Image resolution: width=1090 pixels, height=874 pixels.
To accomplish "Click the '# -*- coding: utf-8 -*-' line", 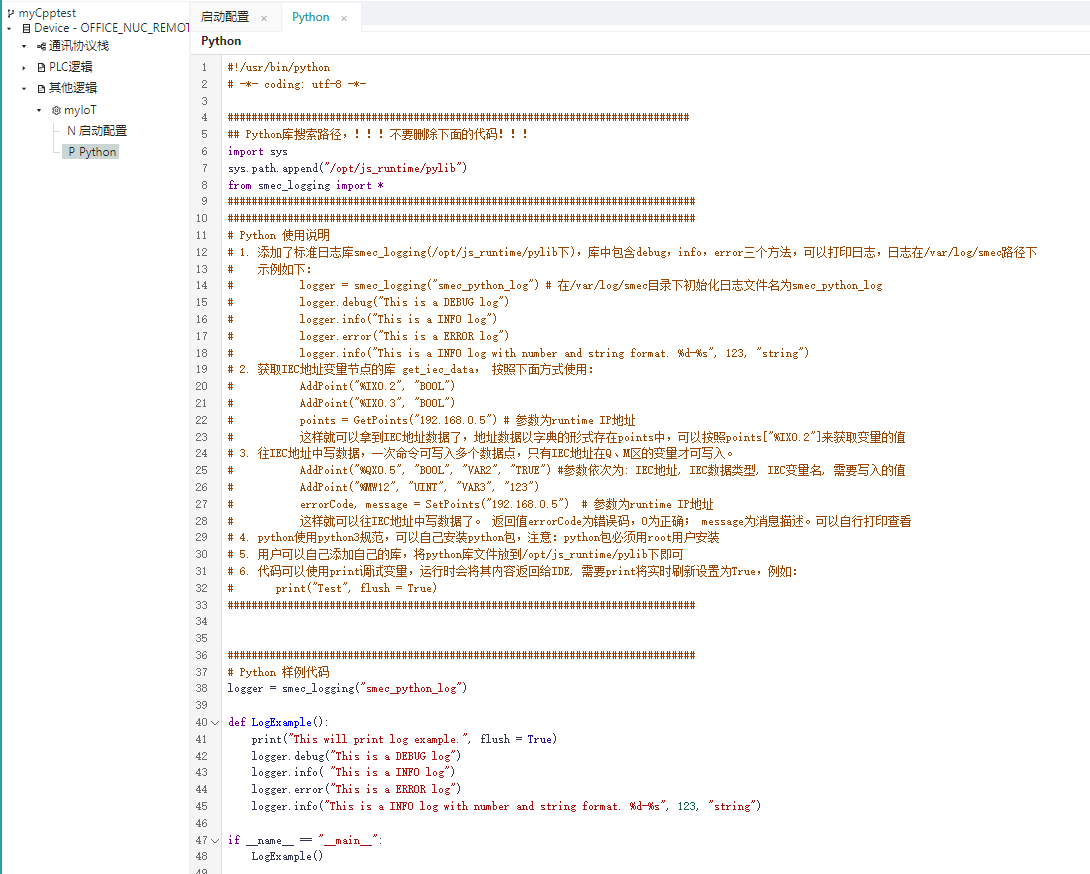I will (297, 84).
